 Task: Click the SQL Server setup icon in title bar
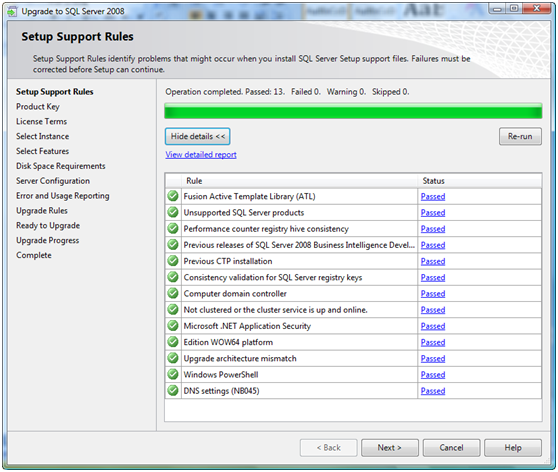12,12
